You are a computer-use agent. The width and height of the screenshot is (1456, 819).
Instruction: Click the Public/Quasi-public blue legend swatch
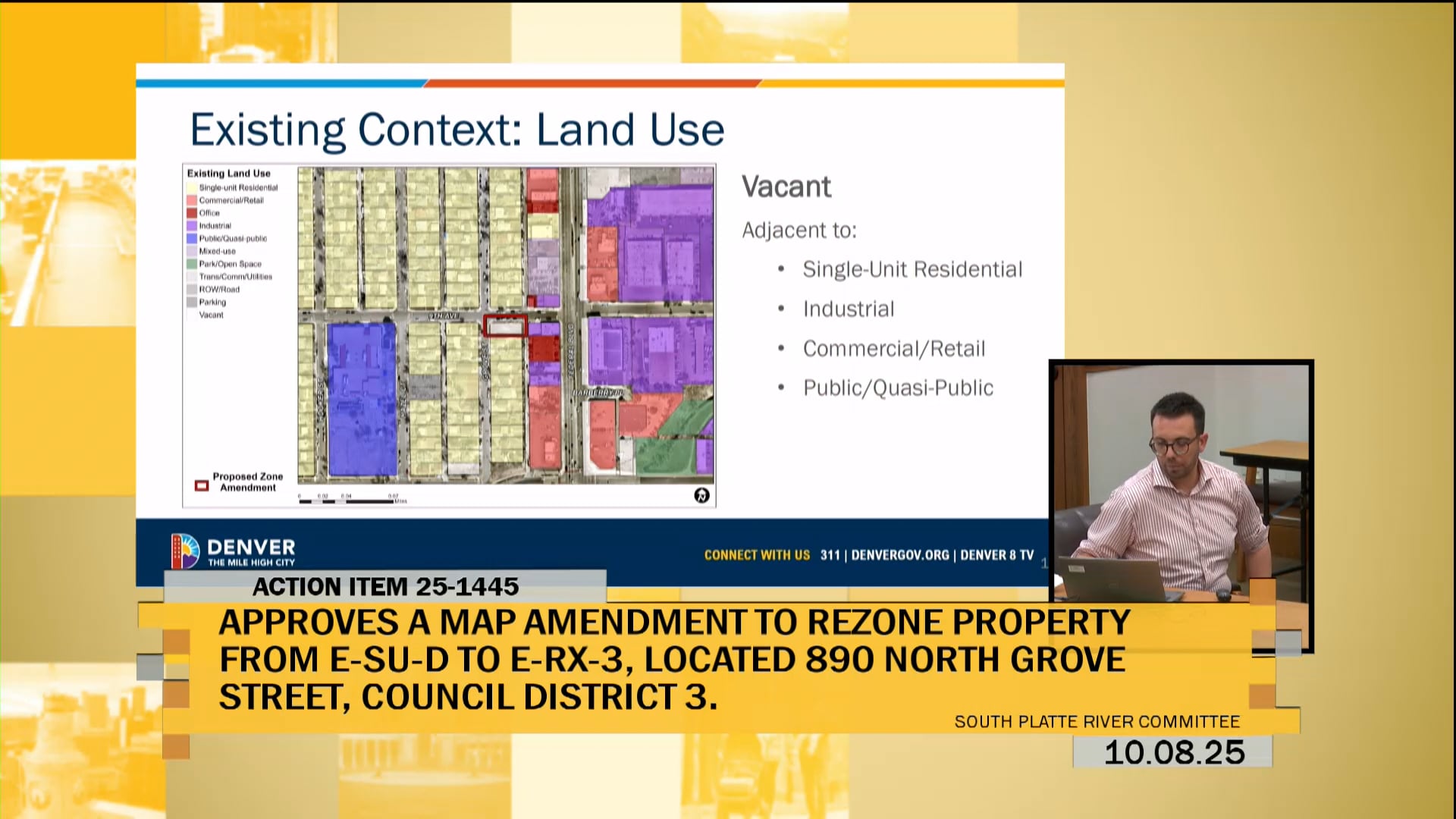192,238
